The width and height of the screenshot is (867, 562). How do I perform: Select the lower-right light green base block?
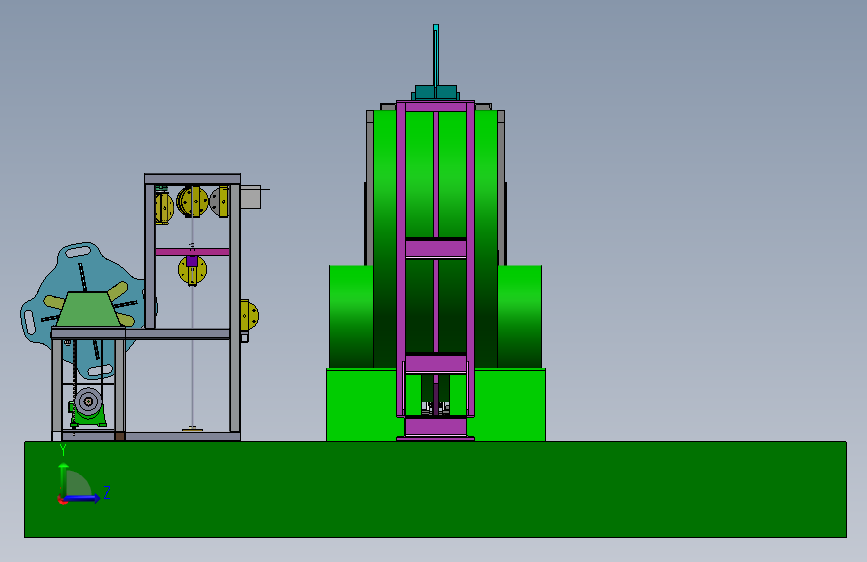coord(510,404)
